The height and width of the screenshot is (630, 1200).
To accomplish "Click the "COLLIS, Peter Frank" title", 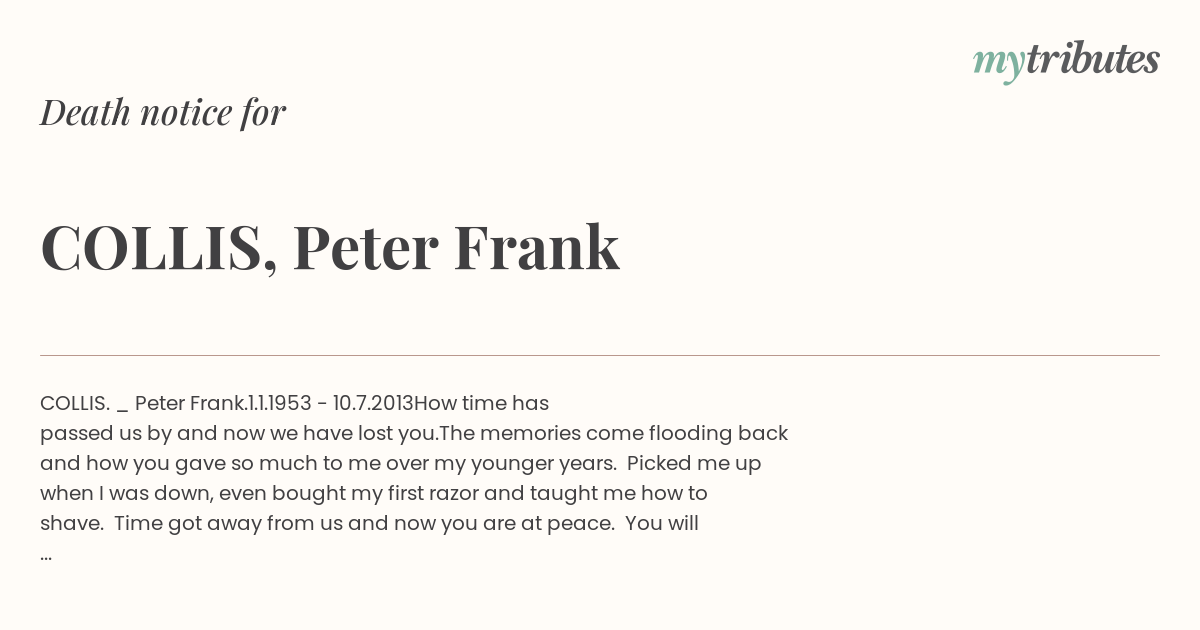I will (330, 247).
